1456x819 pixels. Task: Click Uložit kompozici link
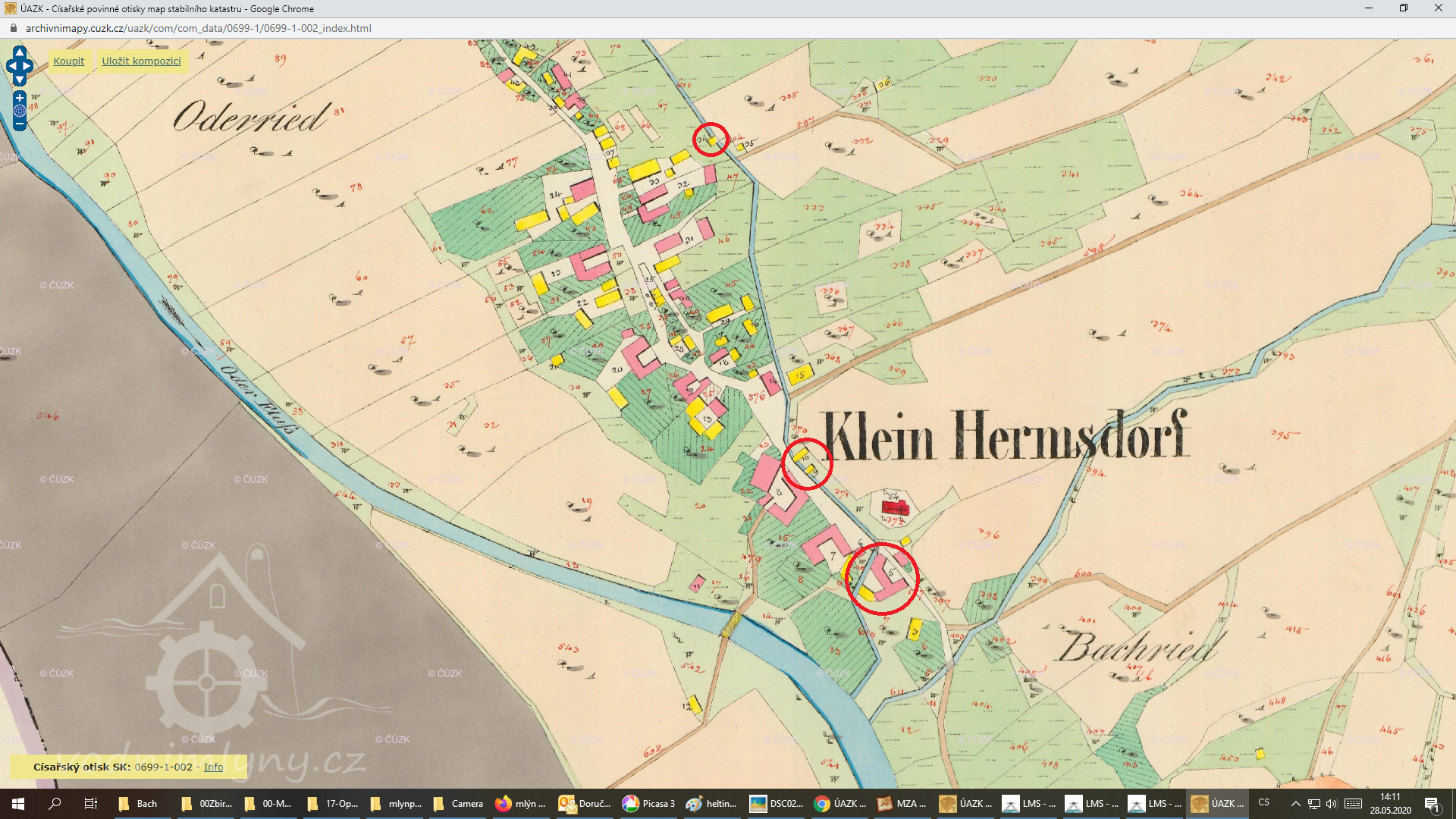[x=141, y=61]
